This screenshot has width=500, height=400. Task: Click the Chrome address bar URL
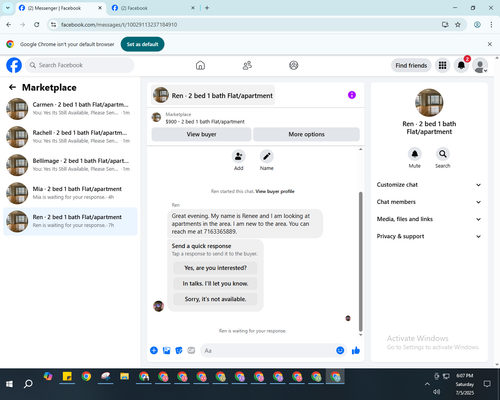click(119, 25)
